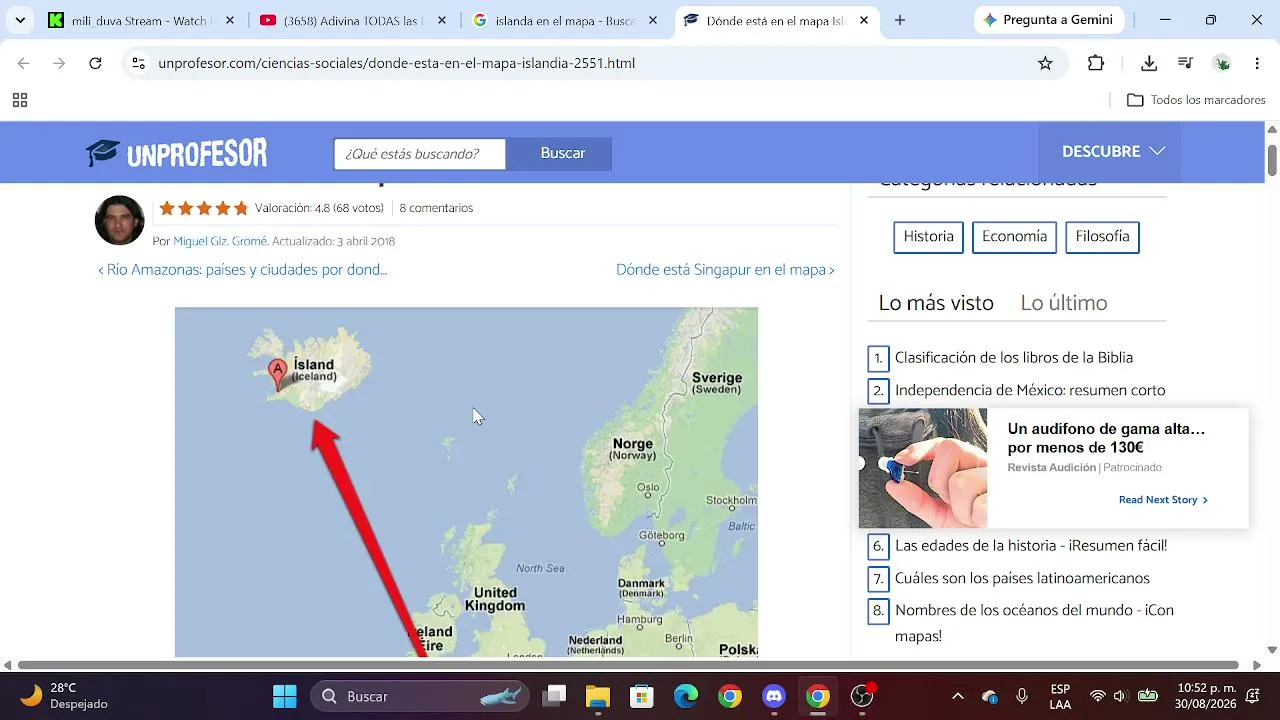
Task: Open File Explorer from the taskbar
Action: click(598, 696)
